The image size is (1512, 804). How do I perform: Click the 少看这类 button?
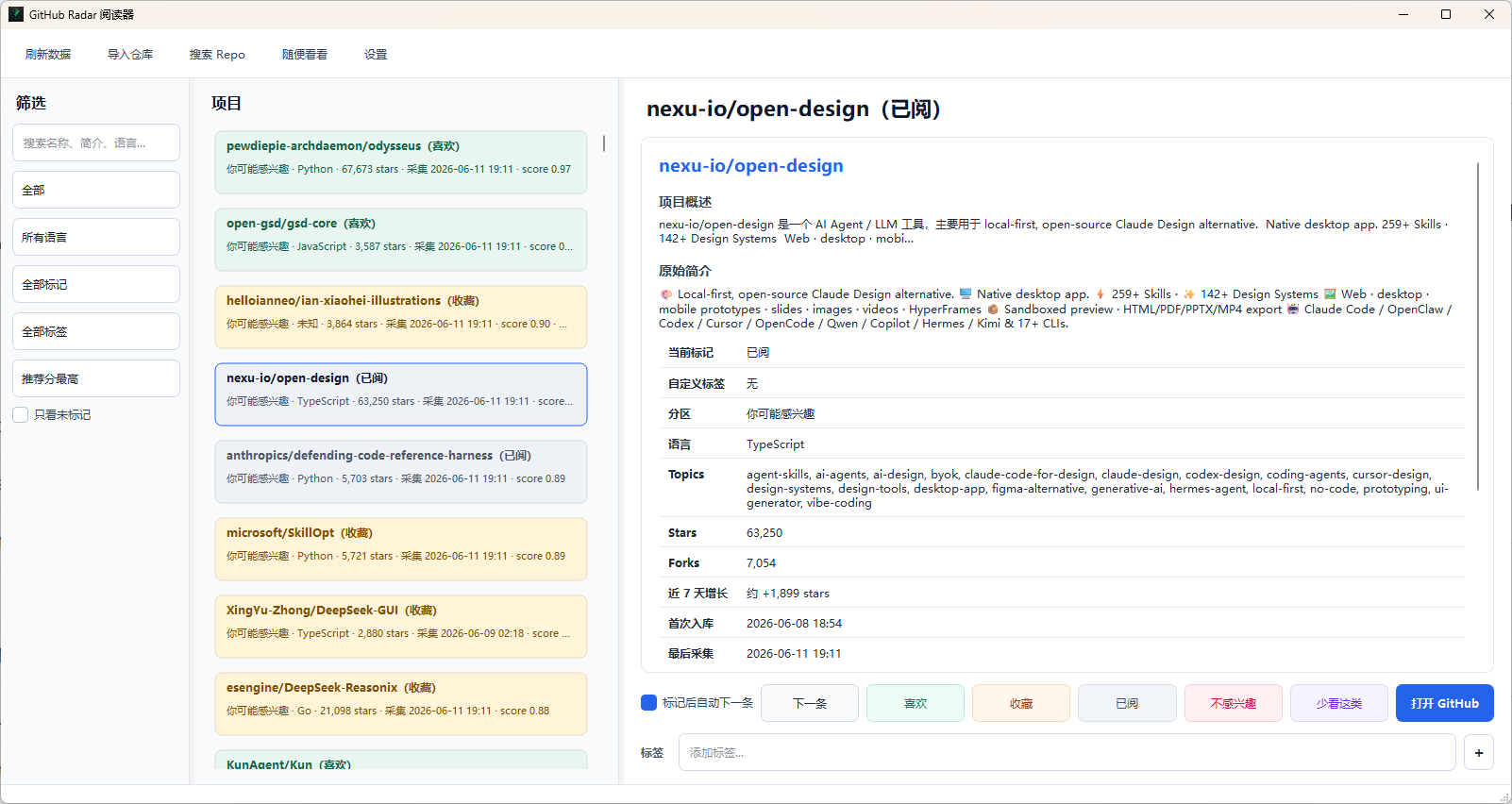[x=1339, y=703]
